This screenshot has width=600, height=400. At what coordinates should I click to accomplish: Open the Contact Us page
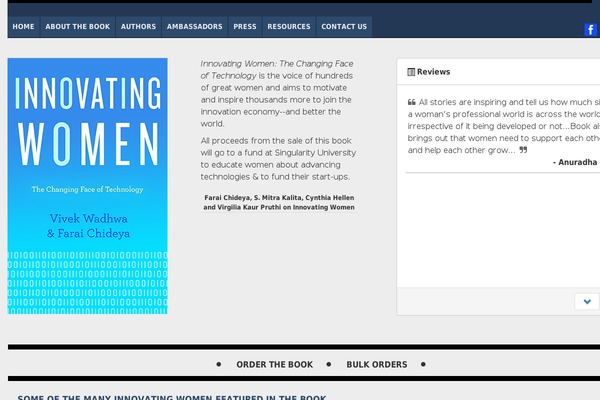[x=344, y=27]
